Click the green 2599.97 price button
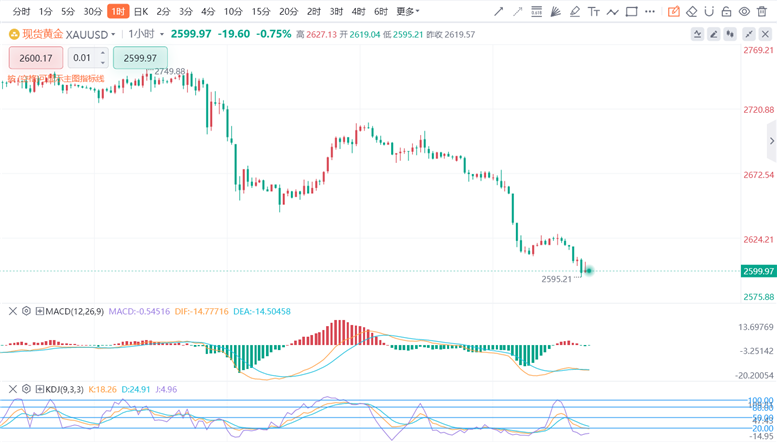Screen dimensions: 777x444 pyautogui.click(x=140, y=58)
